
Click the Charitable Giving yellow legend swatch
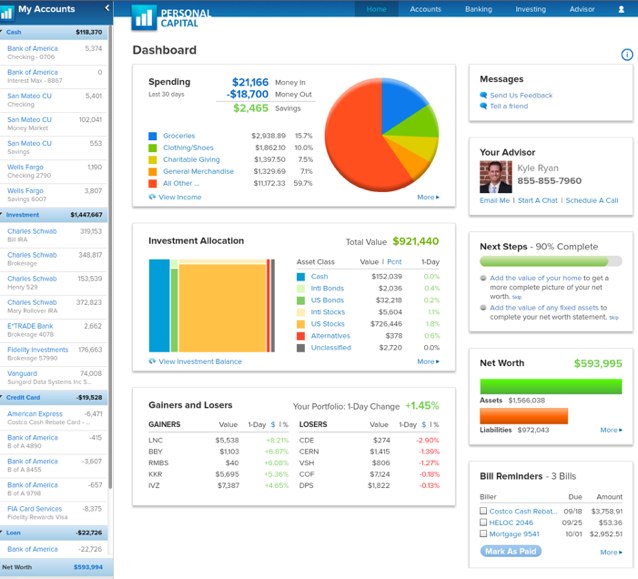(x=153, y=159)
